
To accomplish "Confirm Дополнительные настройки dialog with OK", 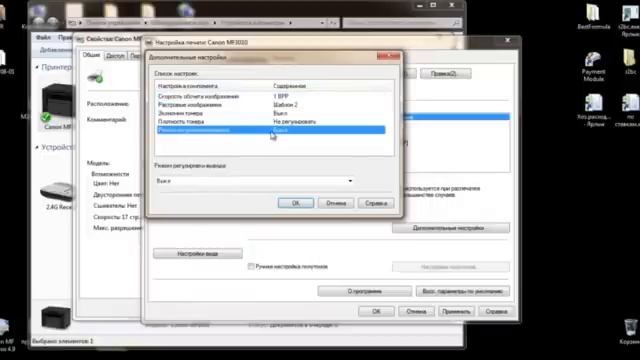I will (x=296, y=203).
